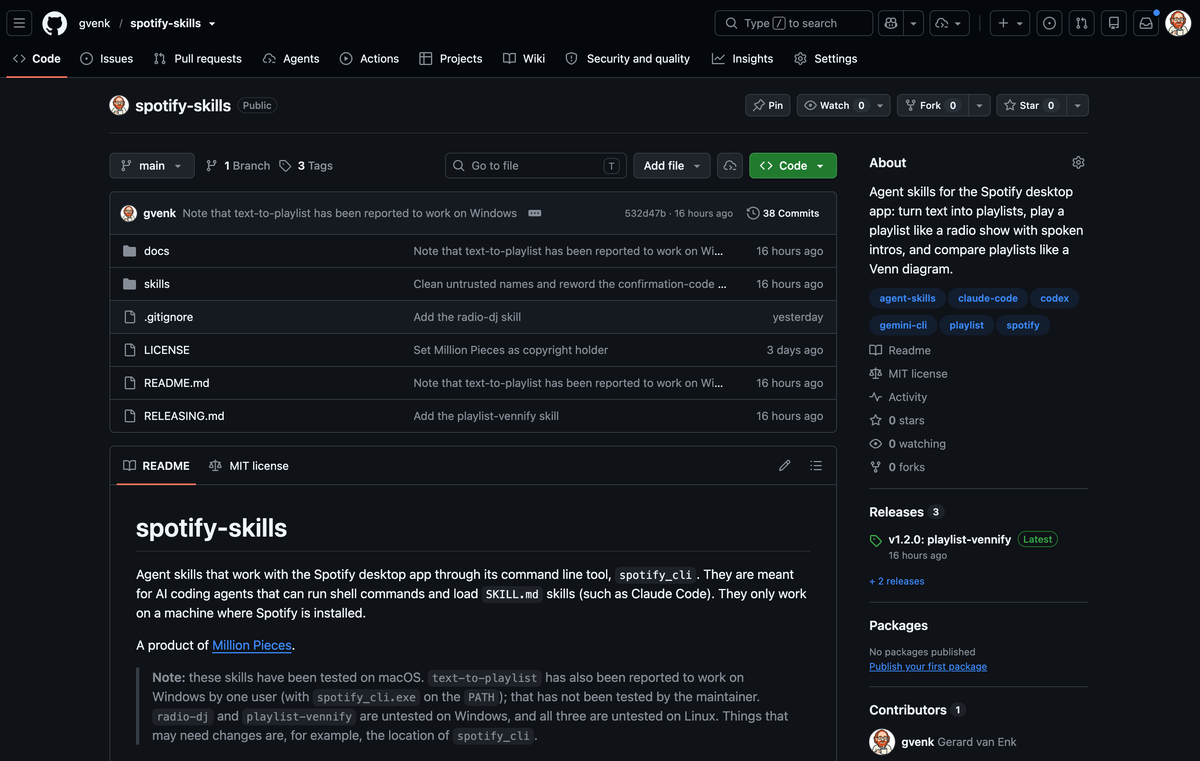Screen dimensions: 1200x761
Task: Open the gvenk owner link in header
Action: [95, 23]
